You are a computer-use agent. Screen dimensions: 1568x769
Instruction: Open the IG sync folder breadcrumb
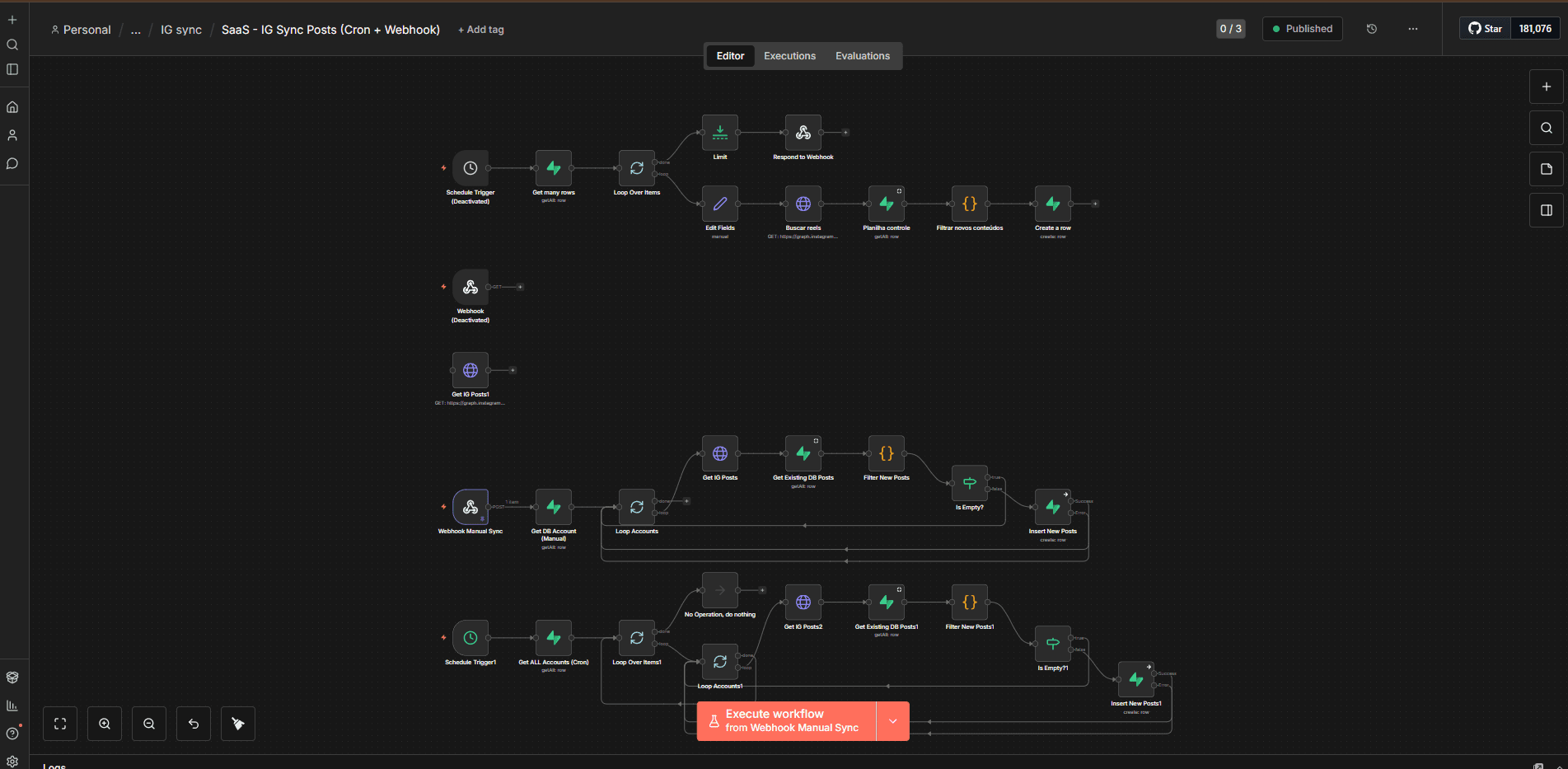tap(181, 30)
